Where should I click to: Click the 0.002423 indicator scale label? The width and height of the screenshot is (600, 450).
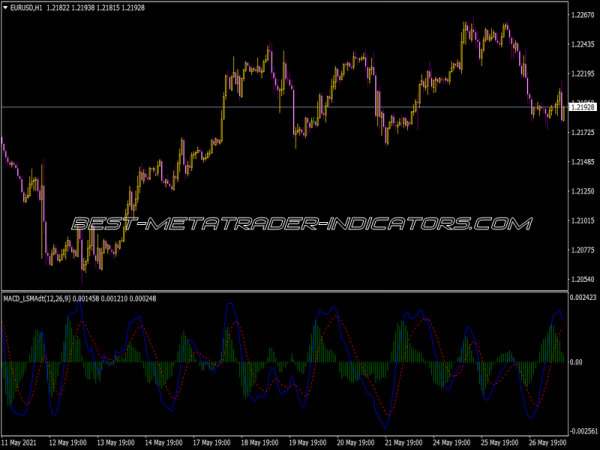(x=583, y=298)
